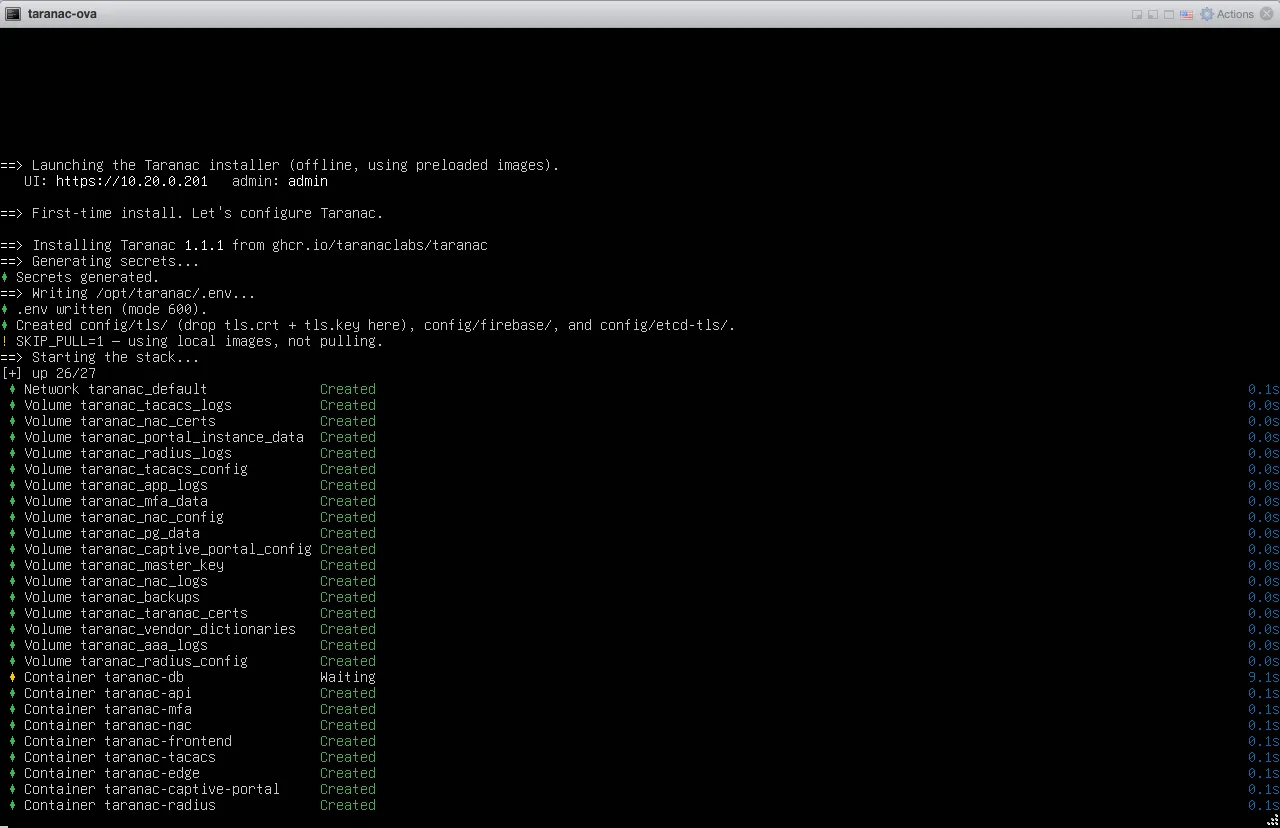The width and height of the screenshot is (1280, 828).
Task: Click the ghcr.io/taranaclabs/taranac image source text
Action: tap(380, 245)
